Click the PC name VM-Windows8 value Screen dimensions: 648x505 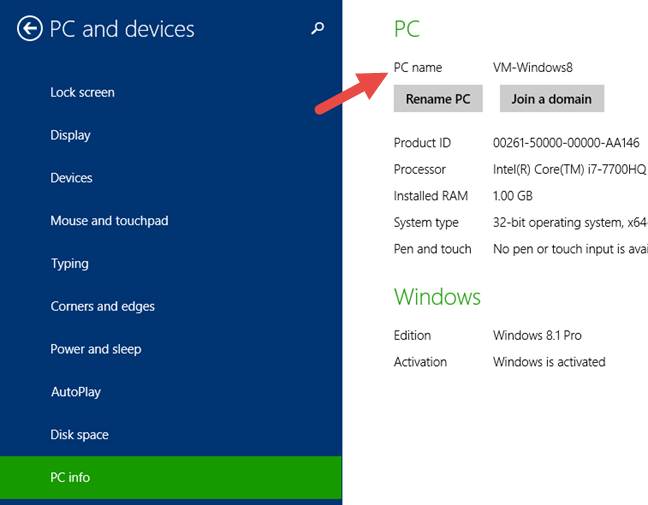pyautogui.click(x=533, y=67)
